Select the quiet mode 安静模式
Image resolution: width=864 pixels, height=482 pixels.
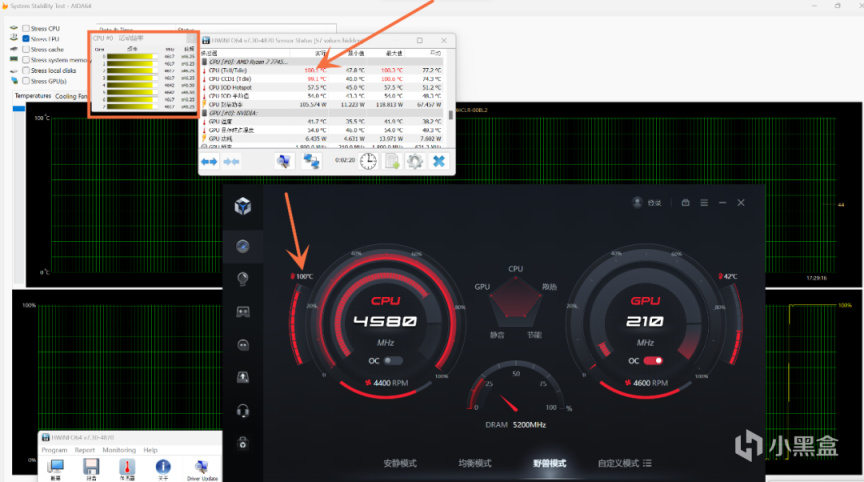click(x=400, y=463)
